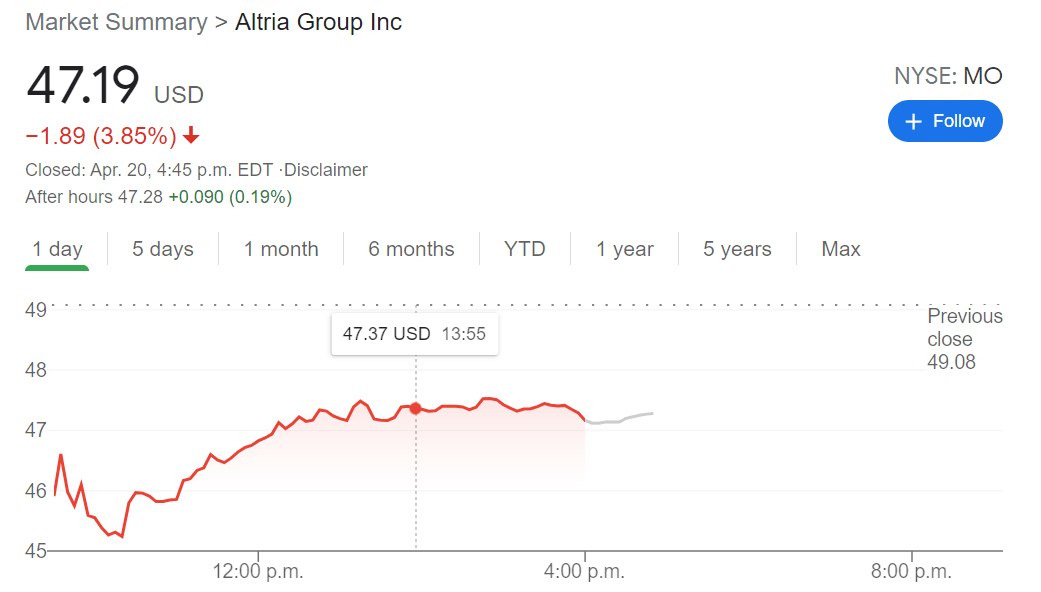Click the Previous close 49.08 label
Image resolution: width=1041 pixels, height=592 pixels.
click(x=964, y=339)
